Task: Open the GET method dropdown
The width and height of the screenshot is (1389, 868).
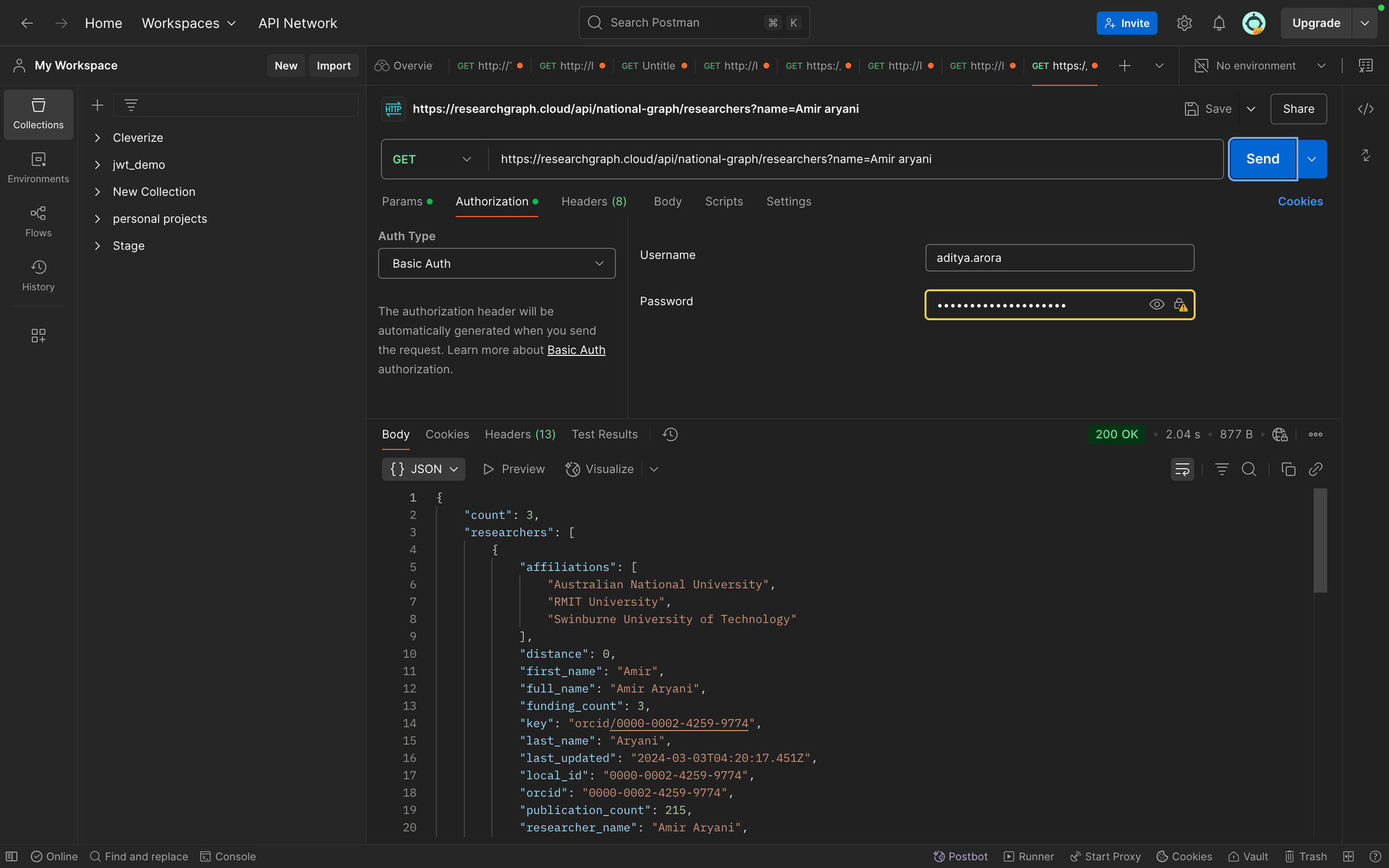Action: (x=431, y=159)
